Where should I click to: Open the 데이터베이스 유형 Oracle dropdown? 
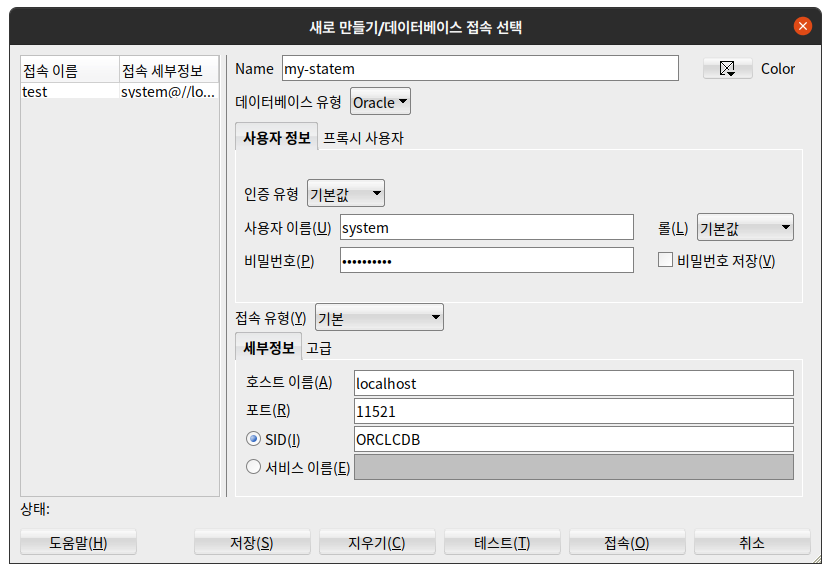coord(380,102)
